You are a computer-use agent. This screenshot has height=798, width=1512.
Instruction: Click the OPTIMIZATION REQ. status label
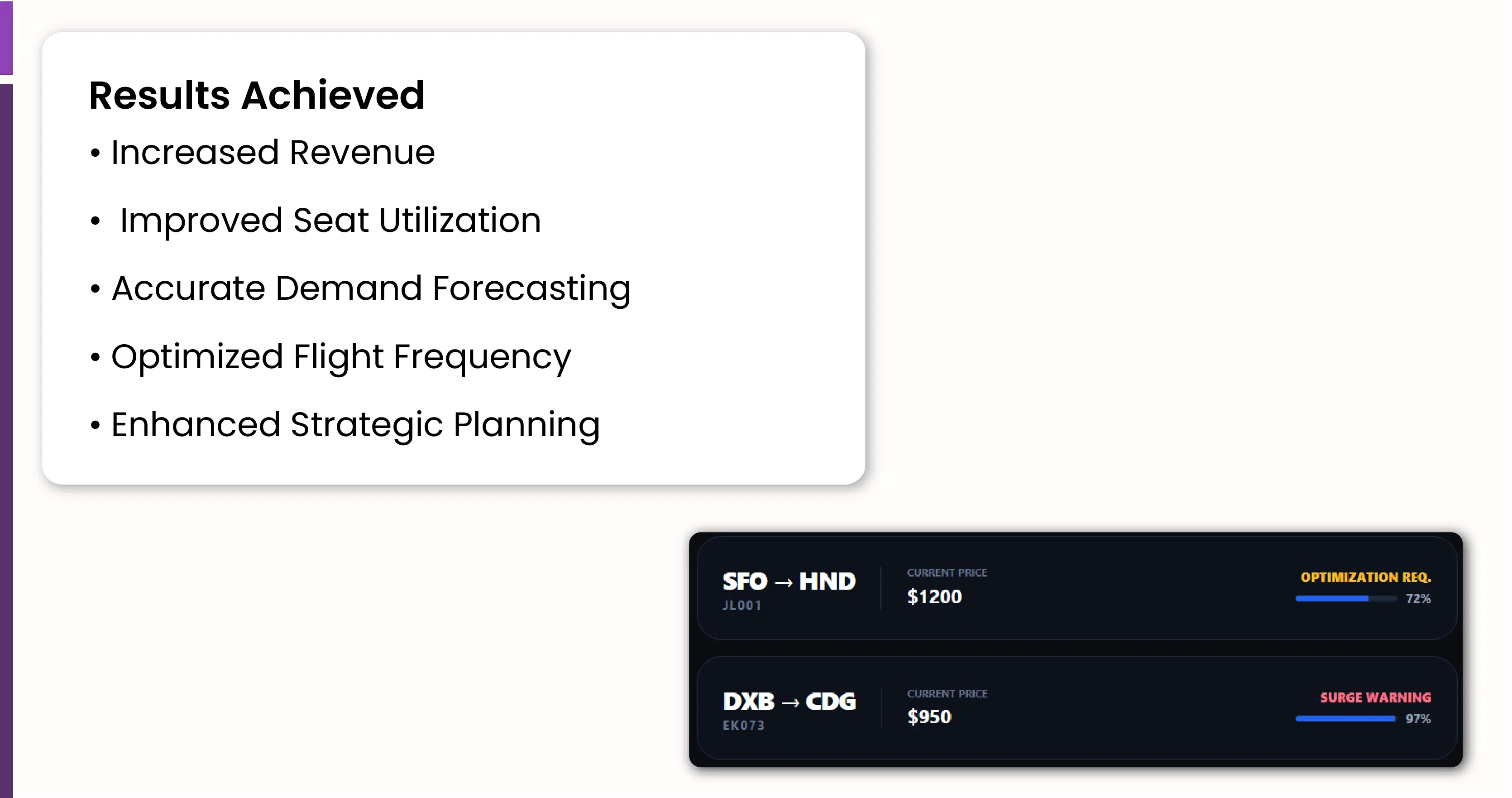[x=1365, y=577]
